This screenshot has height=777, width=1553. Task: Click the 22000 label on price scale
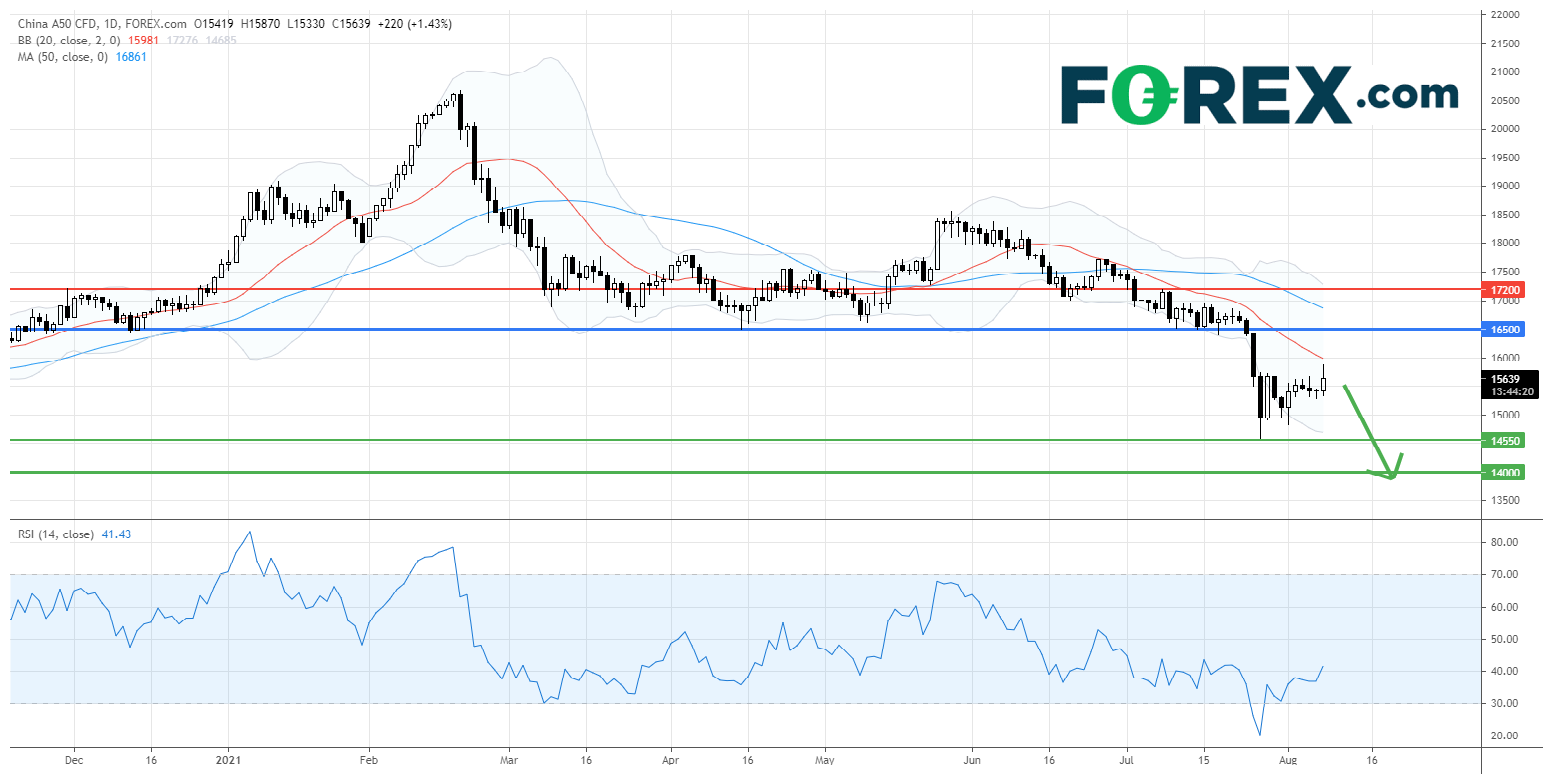(x=1505, y=15)
